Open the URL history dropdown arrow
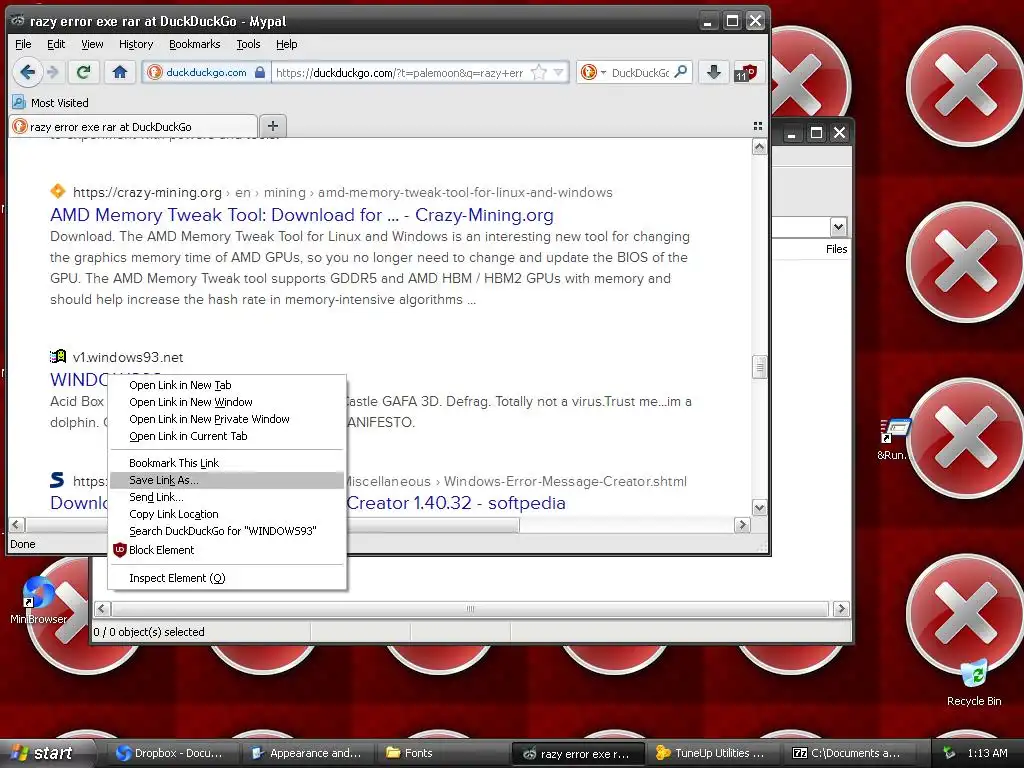1024x768 pixels. 558,72
